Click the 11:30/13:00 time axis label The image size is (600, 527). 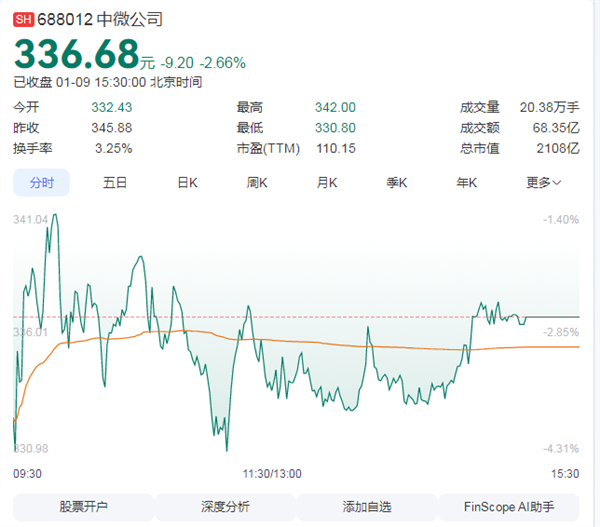272,473
